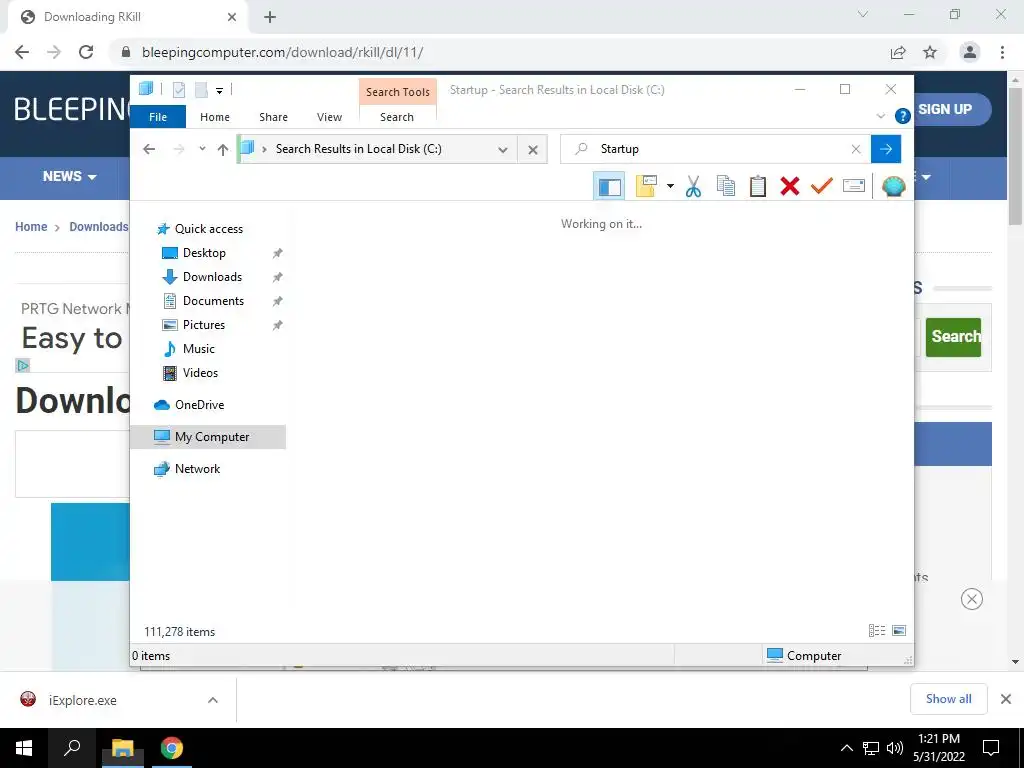Open the Home ribbon tab
This screenshot has width=1024, height=768.
[x=215, y=117]
